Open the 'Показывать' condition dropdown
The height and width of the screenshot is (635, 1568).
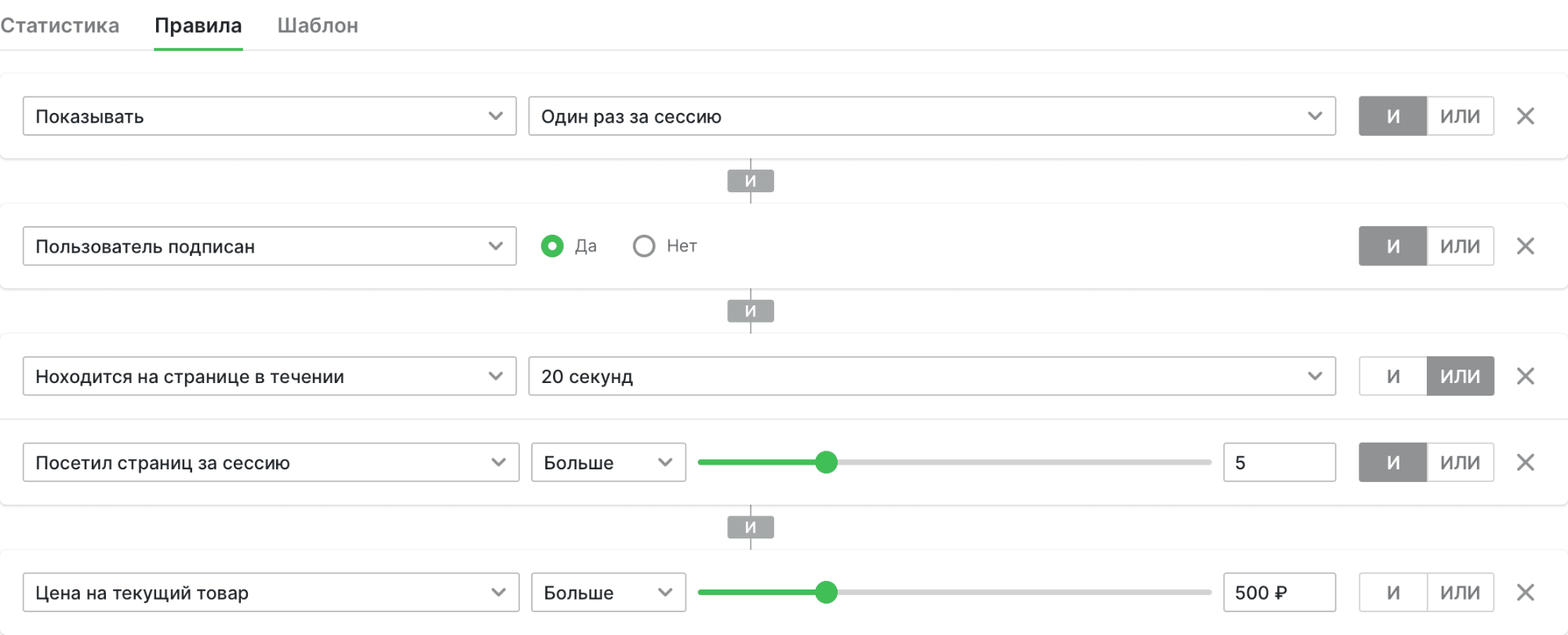point(269,116)
